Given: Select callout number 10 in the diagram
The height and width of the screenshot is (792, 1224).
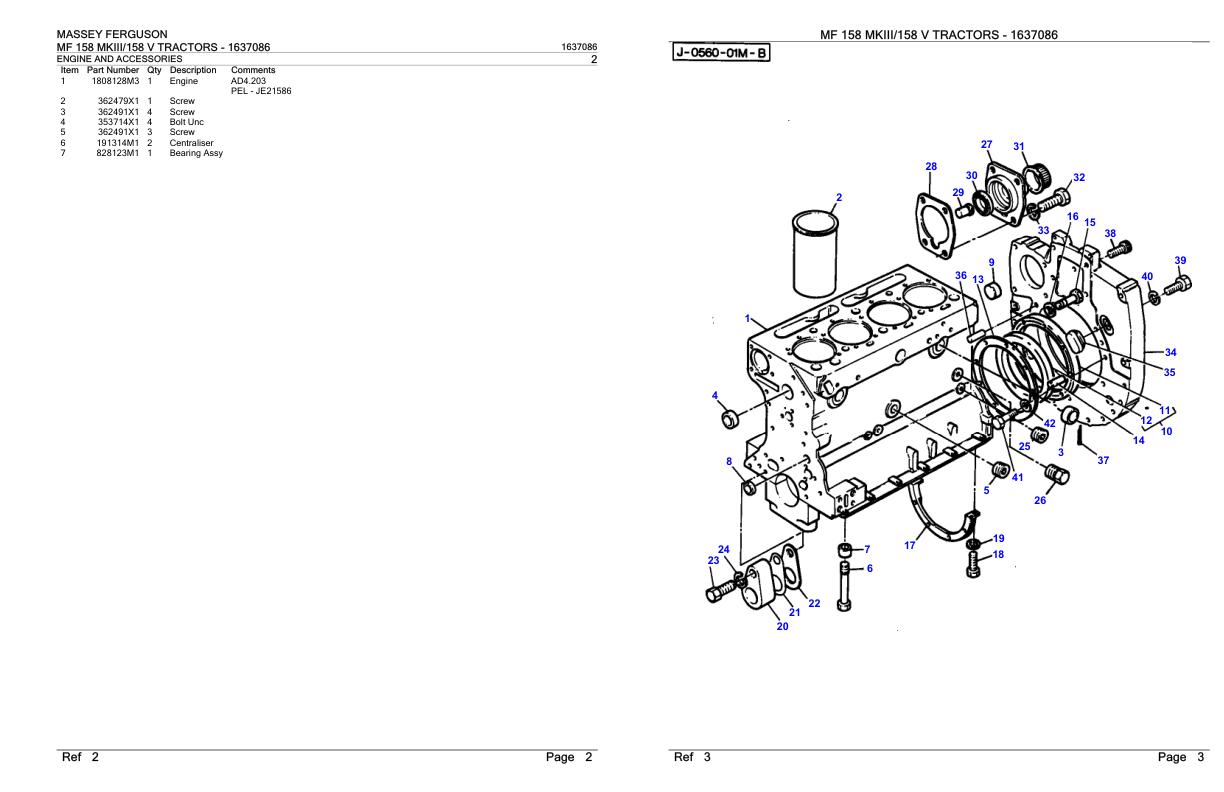Looking at the screenshot, I should (1166, 432).
